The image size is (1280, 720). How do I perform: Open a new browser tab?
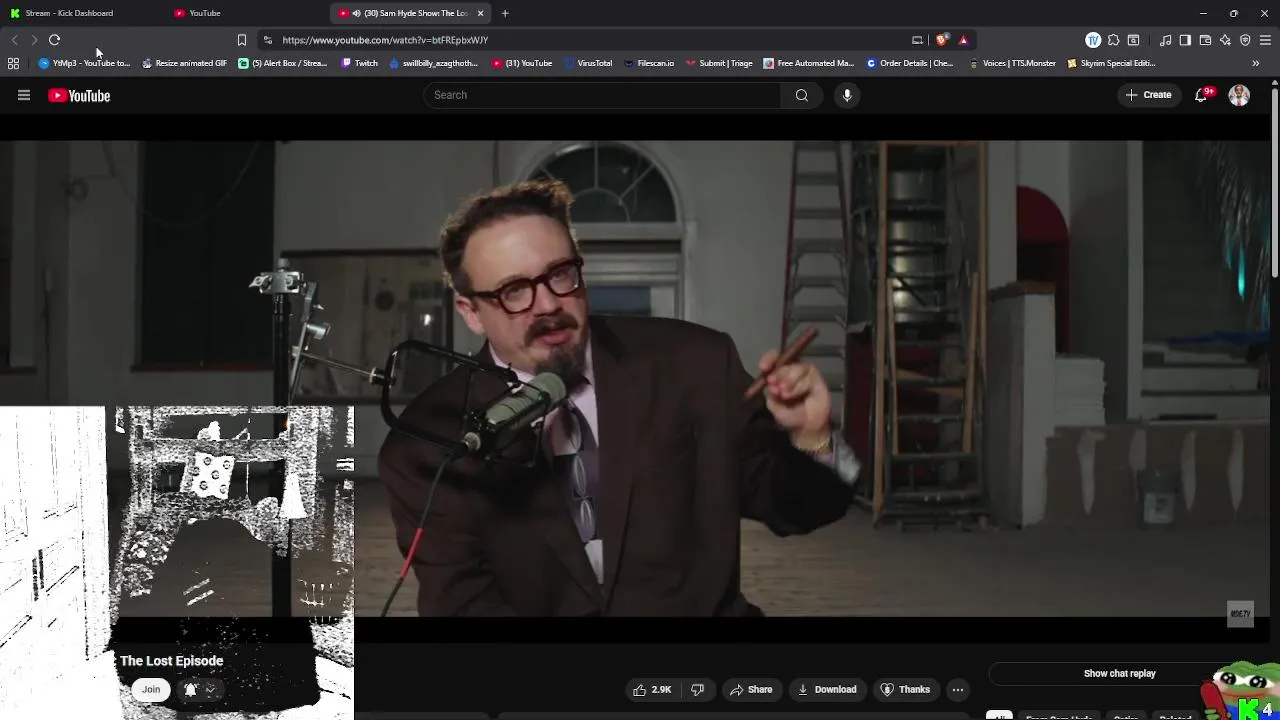(x=505, y=13)
